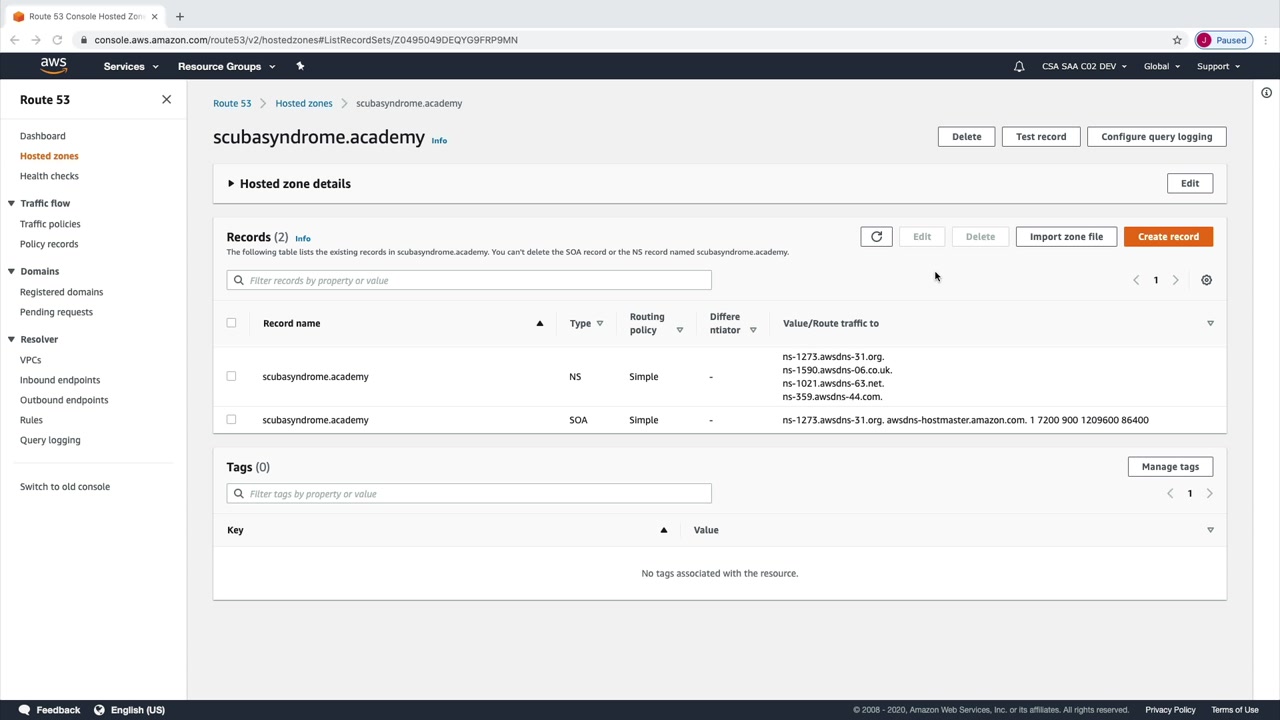1280x720 pixels.
Task: Open Routing policy column filter arrow
Action: coord(679,330)
